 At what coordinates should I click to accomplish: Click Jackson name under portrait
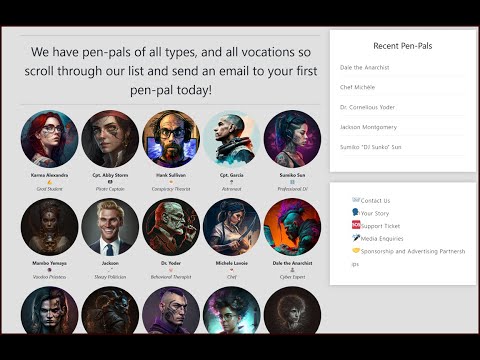tap(110, 263)
